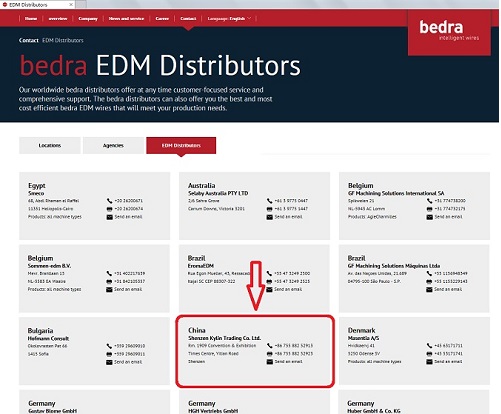Click Bulgaria Hofmann Consult fax icon

(x=109, y=354)
